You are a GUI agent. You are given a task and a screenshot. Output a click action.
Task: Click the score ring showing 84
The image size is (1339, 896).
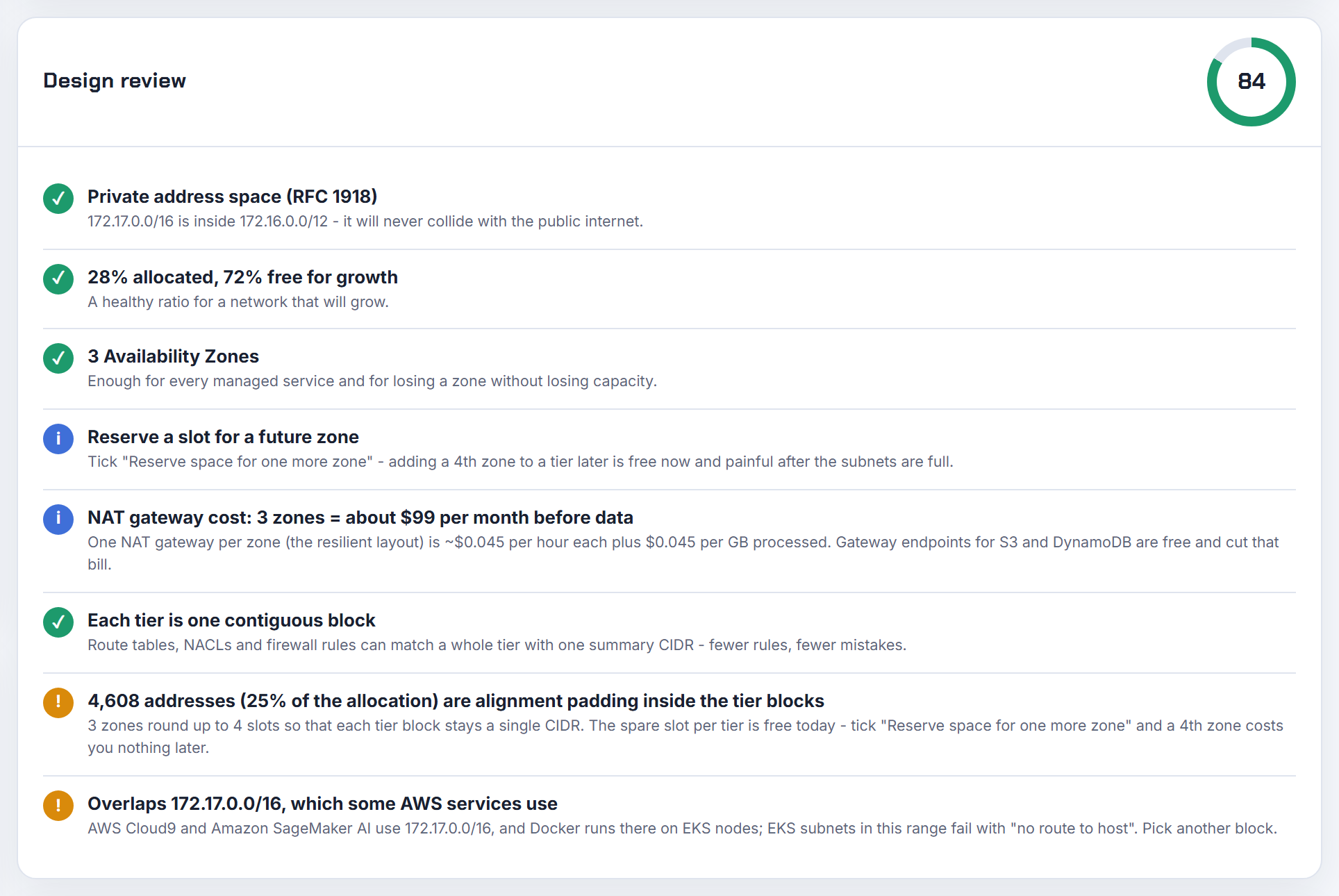pyautogui.click(x=1251, y=82)
